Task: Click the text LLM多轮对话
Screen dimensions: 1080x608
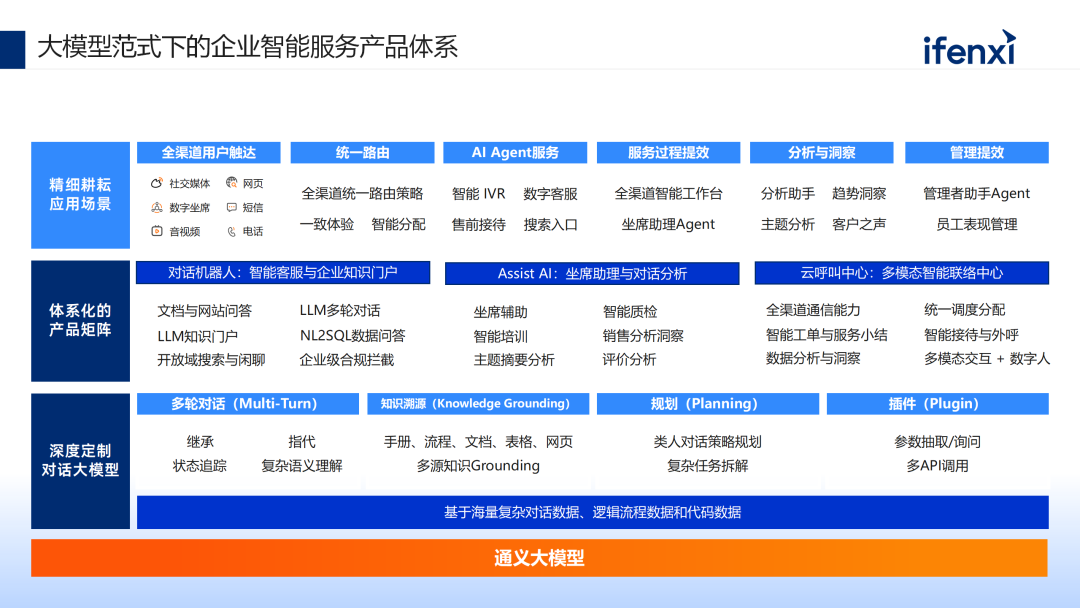Action: (x=340, y=311)
